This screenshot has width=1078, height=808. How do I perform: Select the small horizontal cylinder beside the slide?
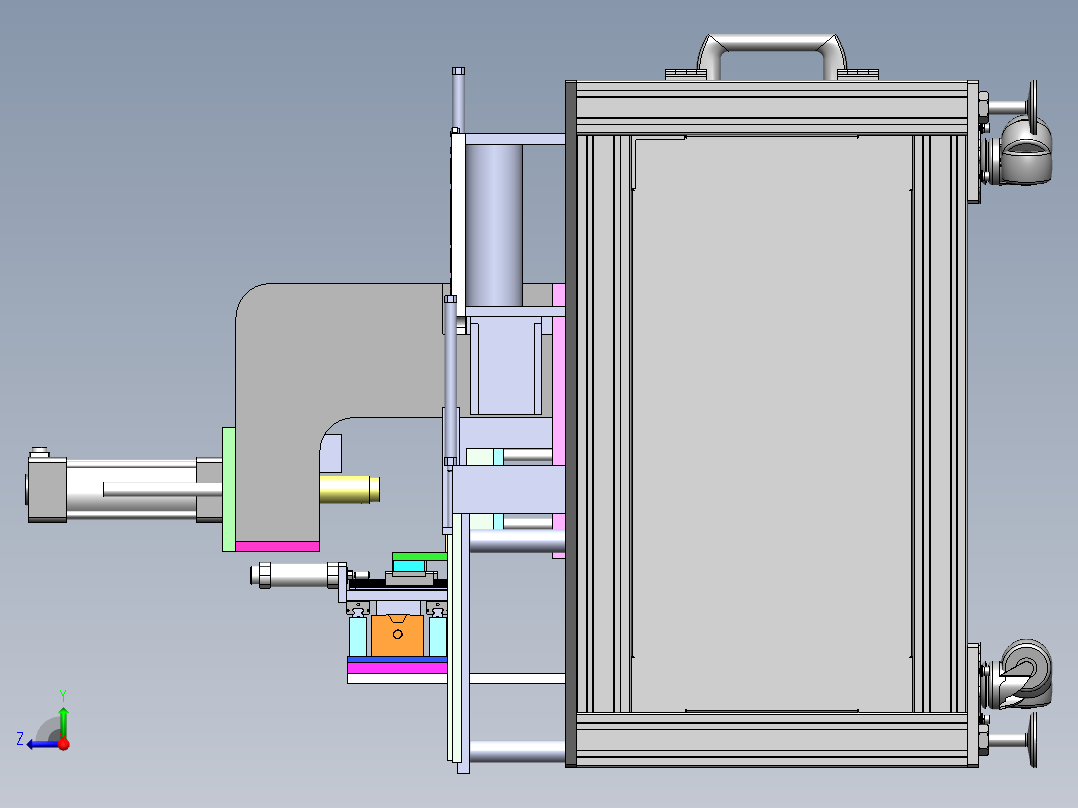pyautogui.click(x=298, y=575)
